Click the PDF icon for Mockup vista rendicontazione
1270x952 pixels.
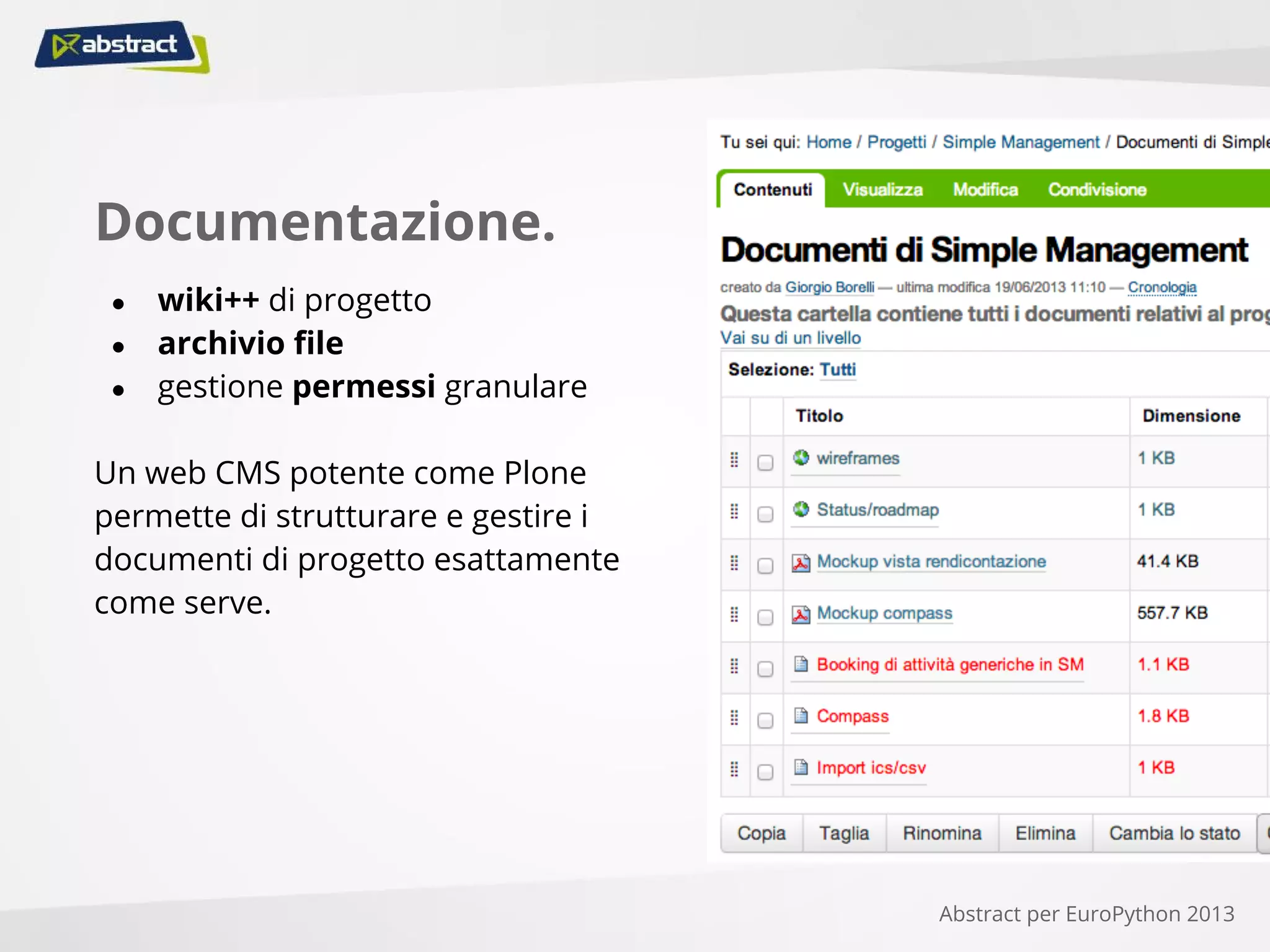pyautogui.click(x=801, y=563)
